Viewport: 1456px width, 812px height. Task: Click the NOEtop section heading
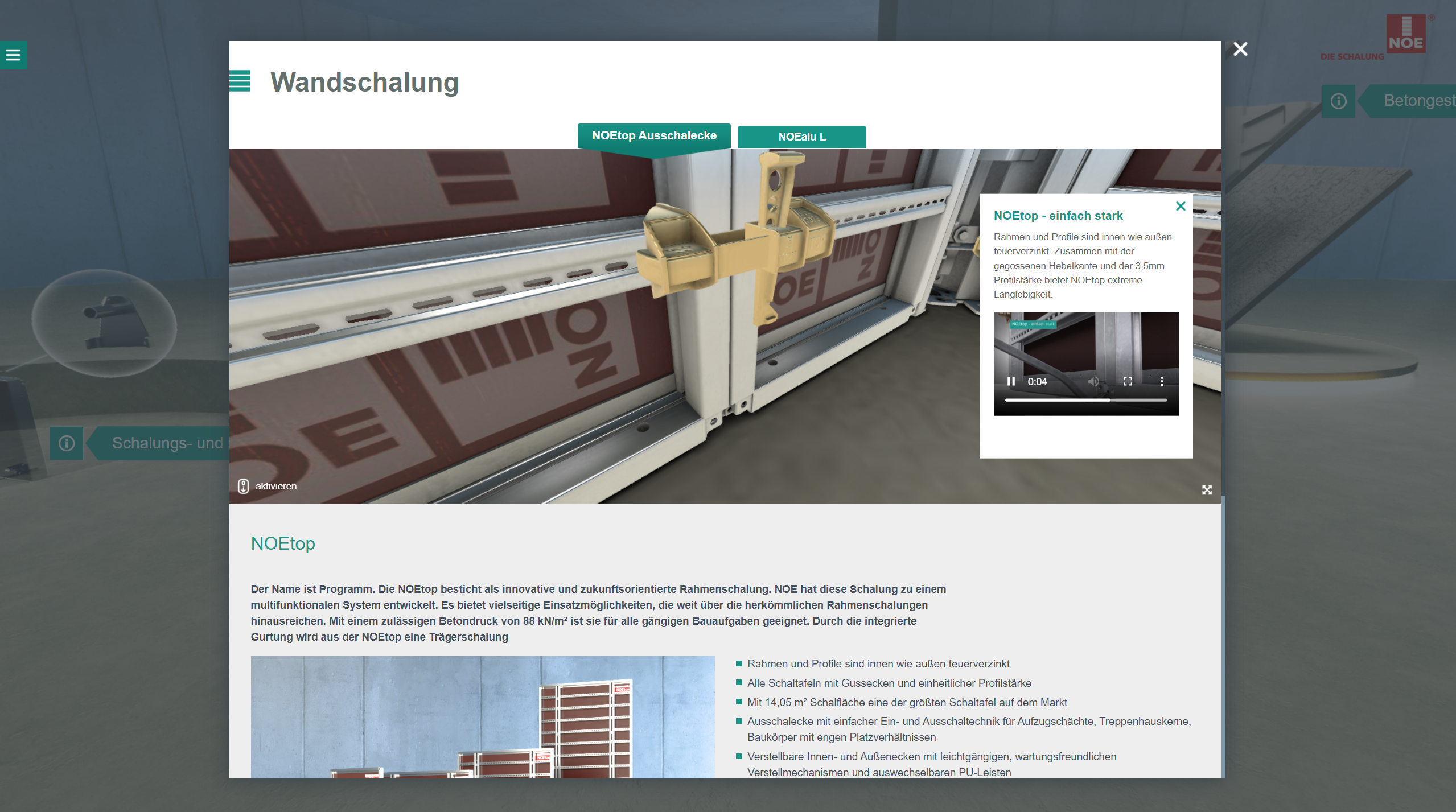coord(283,543)
